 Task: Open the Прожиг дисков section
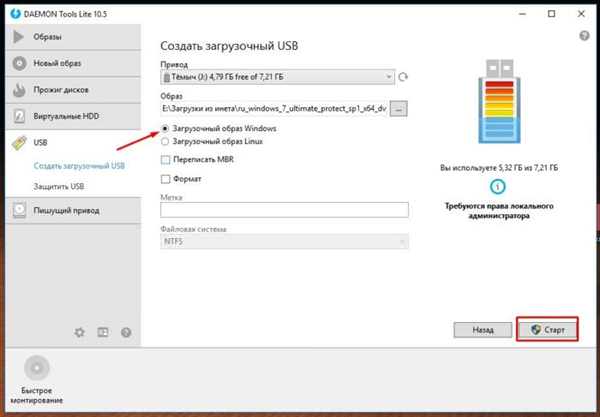73,90
